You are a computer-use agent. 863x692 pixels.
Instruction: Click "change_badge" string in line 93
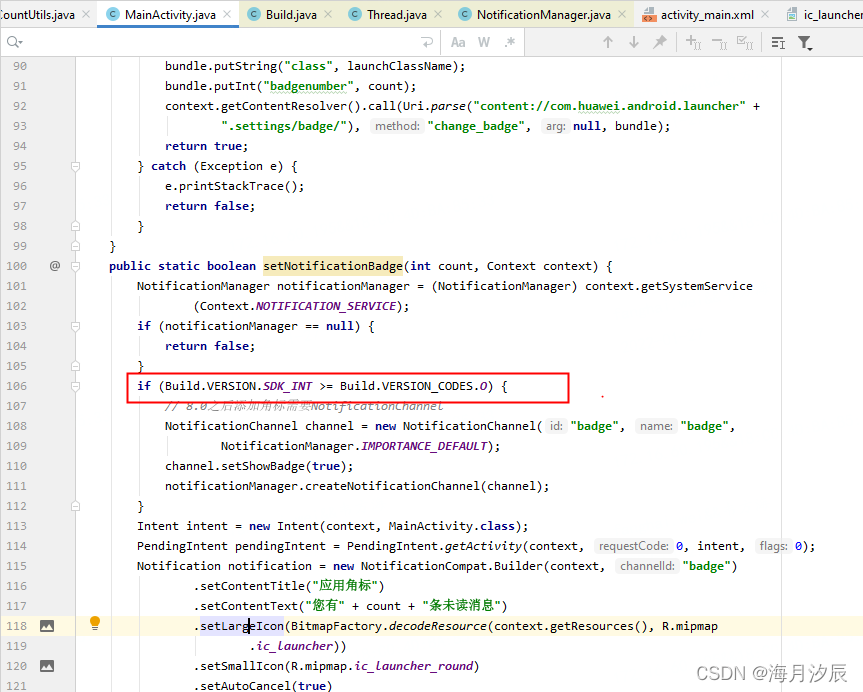pos(476,126)
